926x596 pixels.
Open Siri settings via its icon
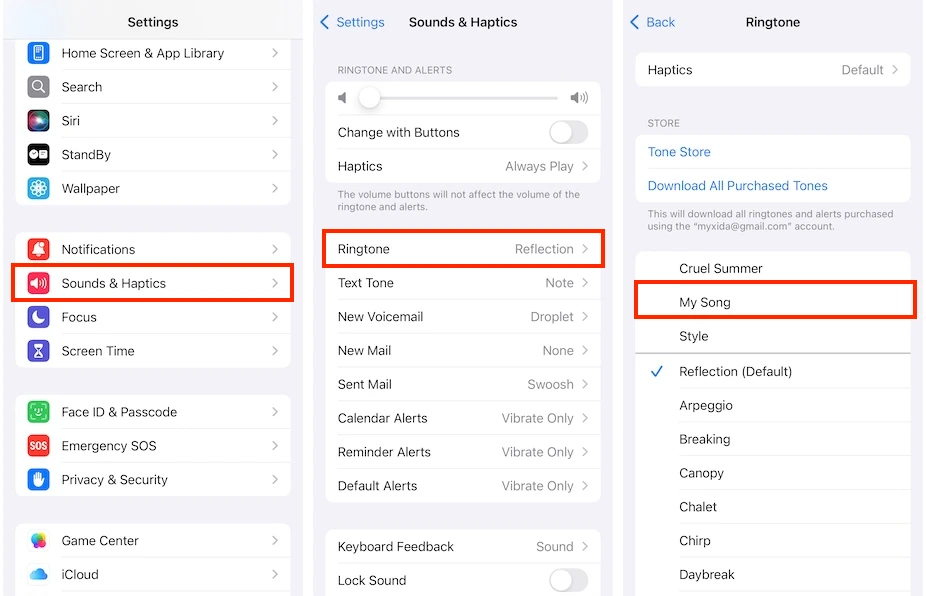(37, 120)
